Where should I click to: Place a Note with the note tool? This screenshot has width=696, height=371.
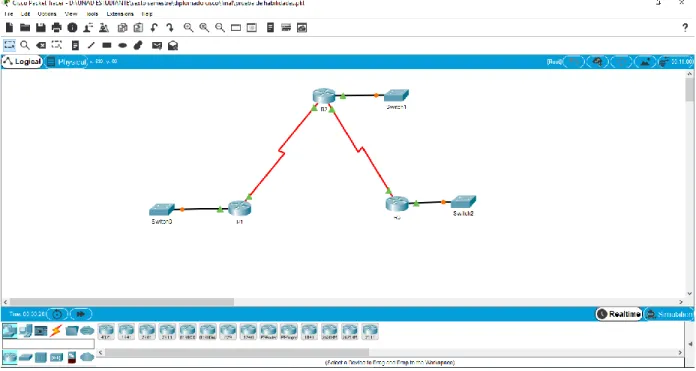75,45
